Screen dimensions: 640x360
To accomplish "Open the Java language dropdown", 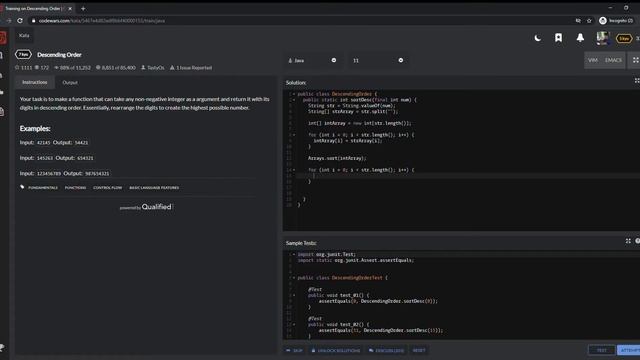I will click(312, 60).
